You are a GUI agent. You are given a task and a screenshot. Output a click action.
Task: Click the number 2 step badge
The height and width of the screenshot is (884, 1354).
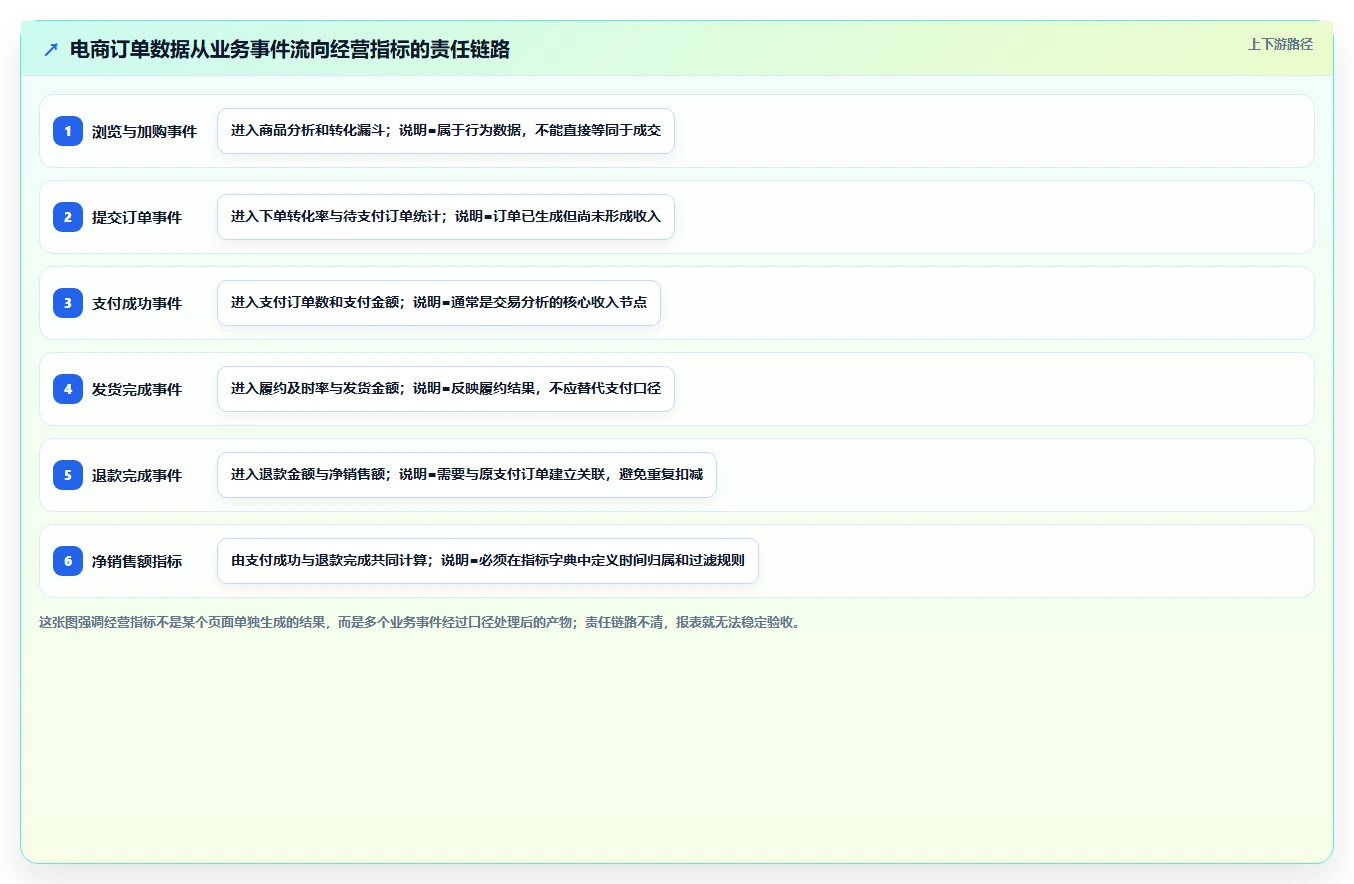(x=68, y=216)
